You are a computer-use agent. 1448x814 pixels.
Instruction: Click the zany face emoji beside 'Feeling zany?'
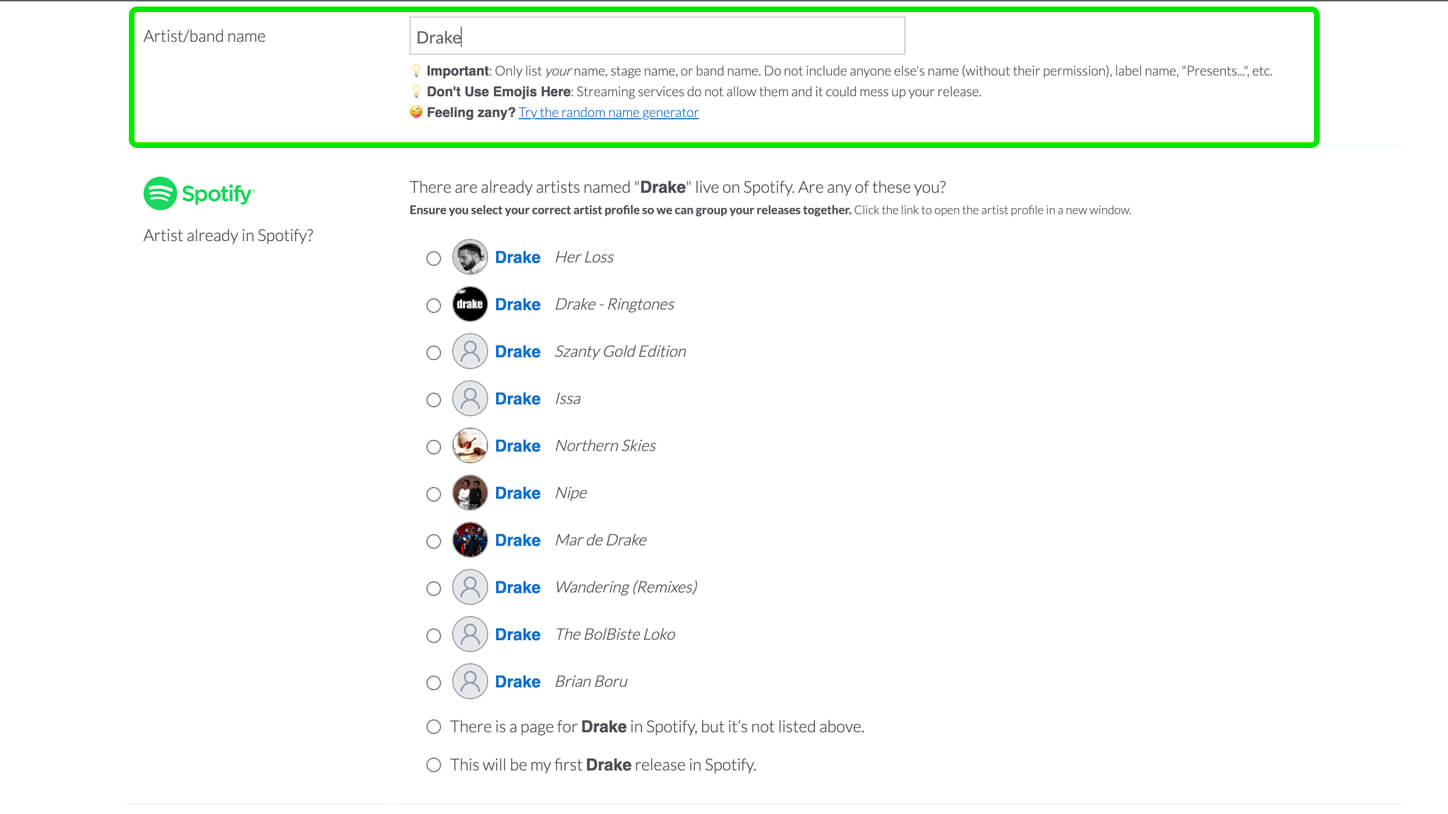coord(416,112)
